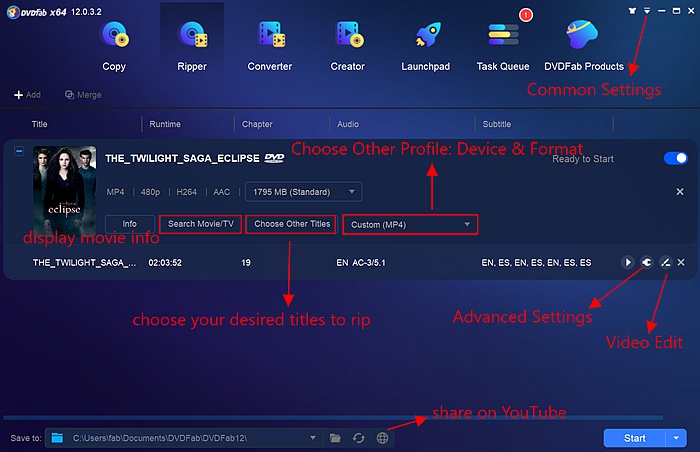
Task: Click the DVDFab logo icon
Action: pos(13,12)
